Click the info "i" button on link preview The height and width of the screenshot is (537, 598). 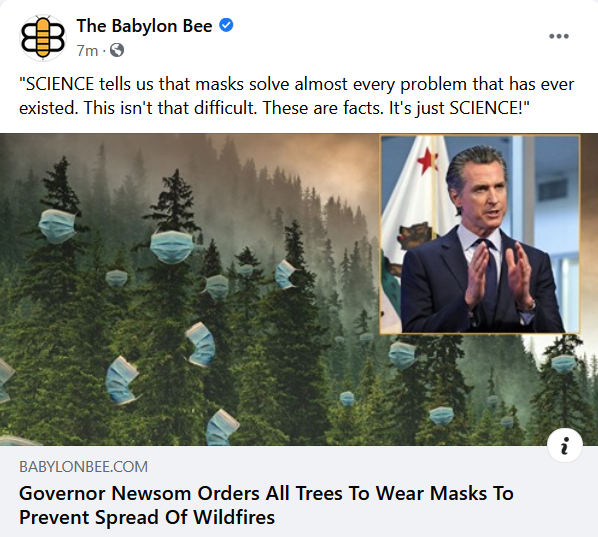pyautogui.click(x=564, y=445)
